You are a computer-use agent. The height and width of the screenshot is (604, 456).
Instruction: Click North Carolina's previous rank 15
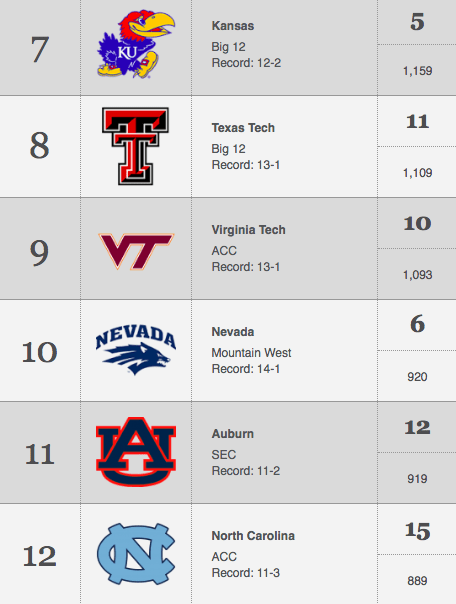click(417, 531)
